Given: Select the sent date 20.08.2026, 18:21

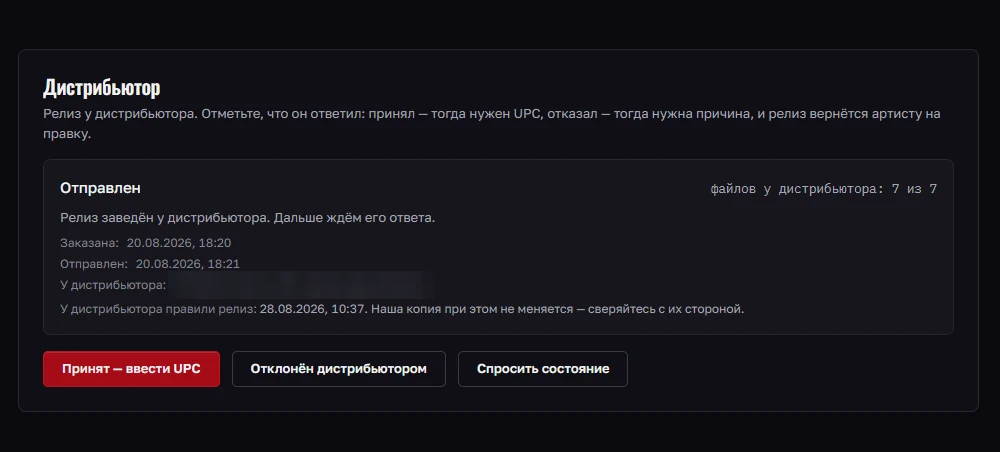Looking at the screenshot, I should [188, 263].
